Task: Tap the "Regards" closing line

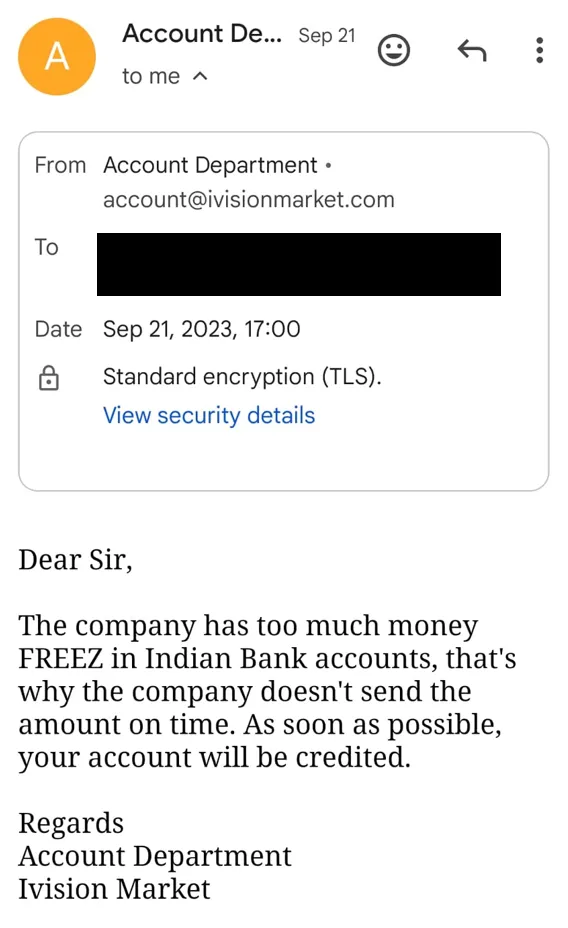Action: 71,824
